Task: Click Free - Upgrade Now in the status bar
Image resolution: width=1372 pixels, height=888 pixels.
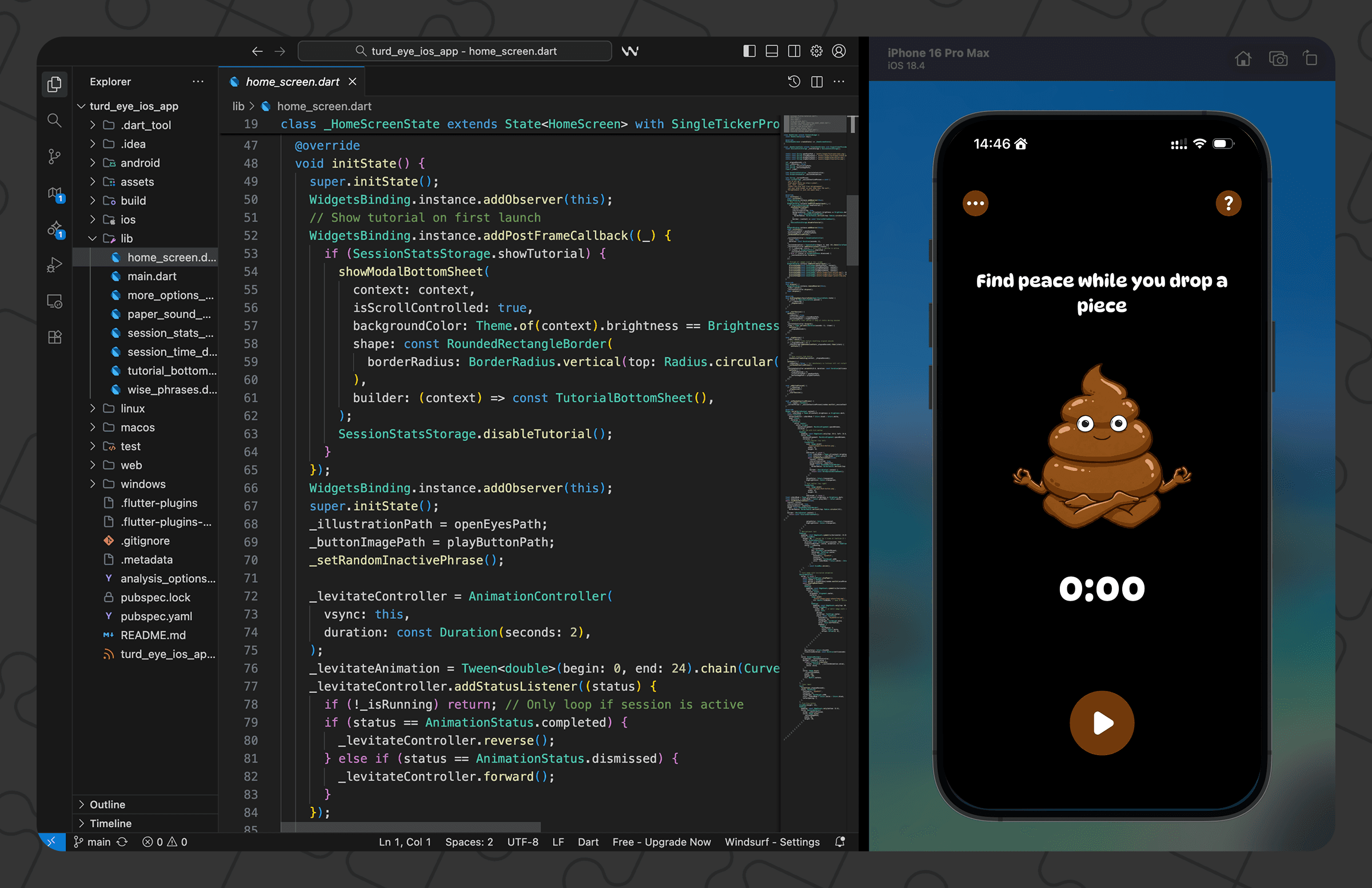Action: coord(661,842)
